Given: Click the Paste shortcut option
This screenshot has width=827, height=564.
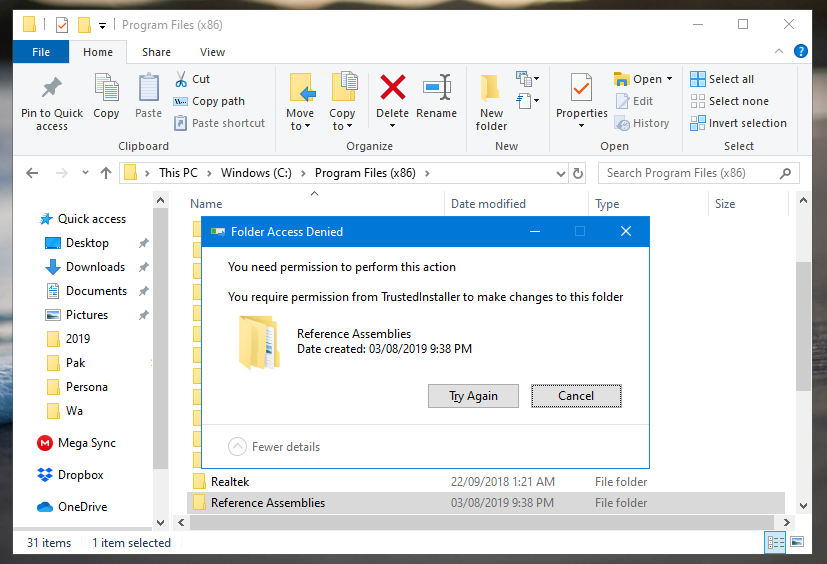Looking at the screenshot, I should 219,123.
